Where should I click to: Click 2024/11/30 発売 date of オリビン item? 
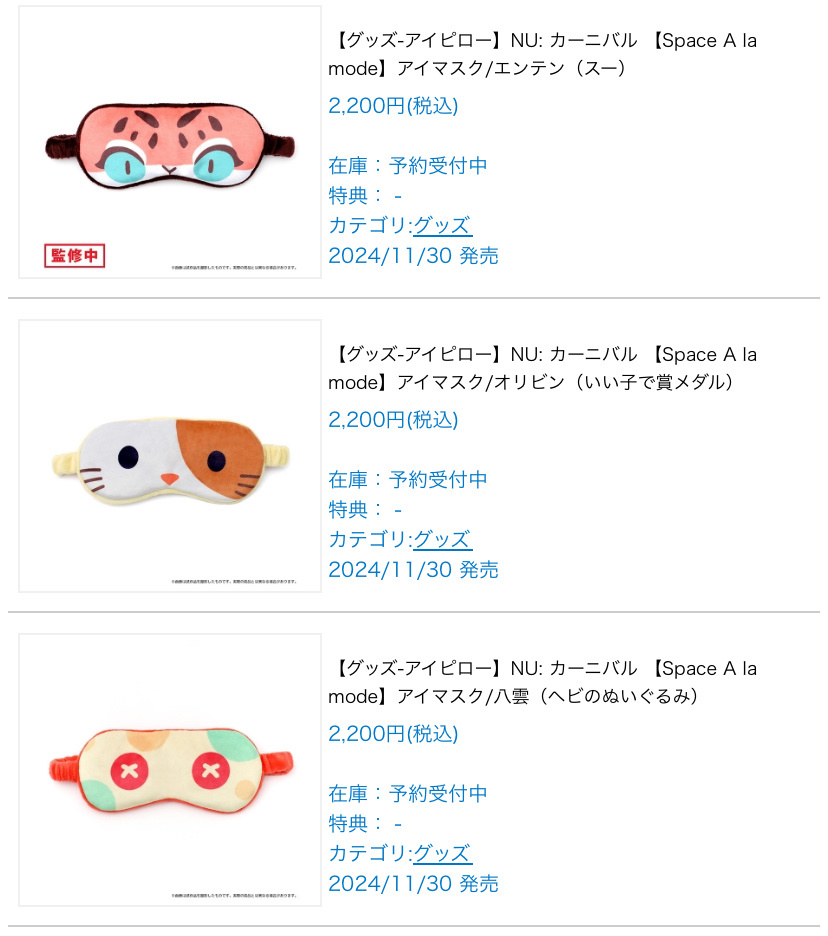(x=413, y=569)
